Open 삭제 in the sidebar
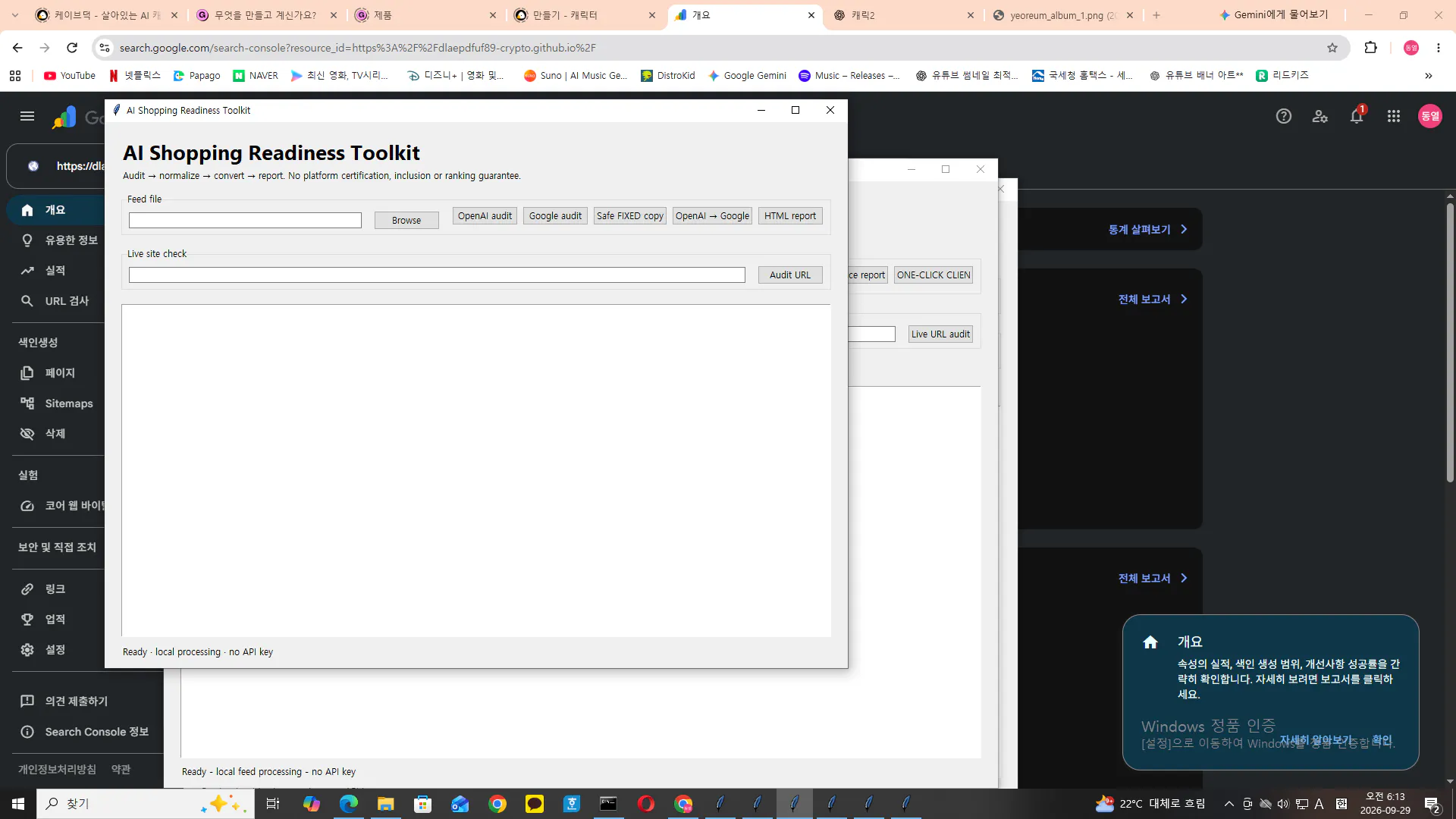 tap(57, 434)
